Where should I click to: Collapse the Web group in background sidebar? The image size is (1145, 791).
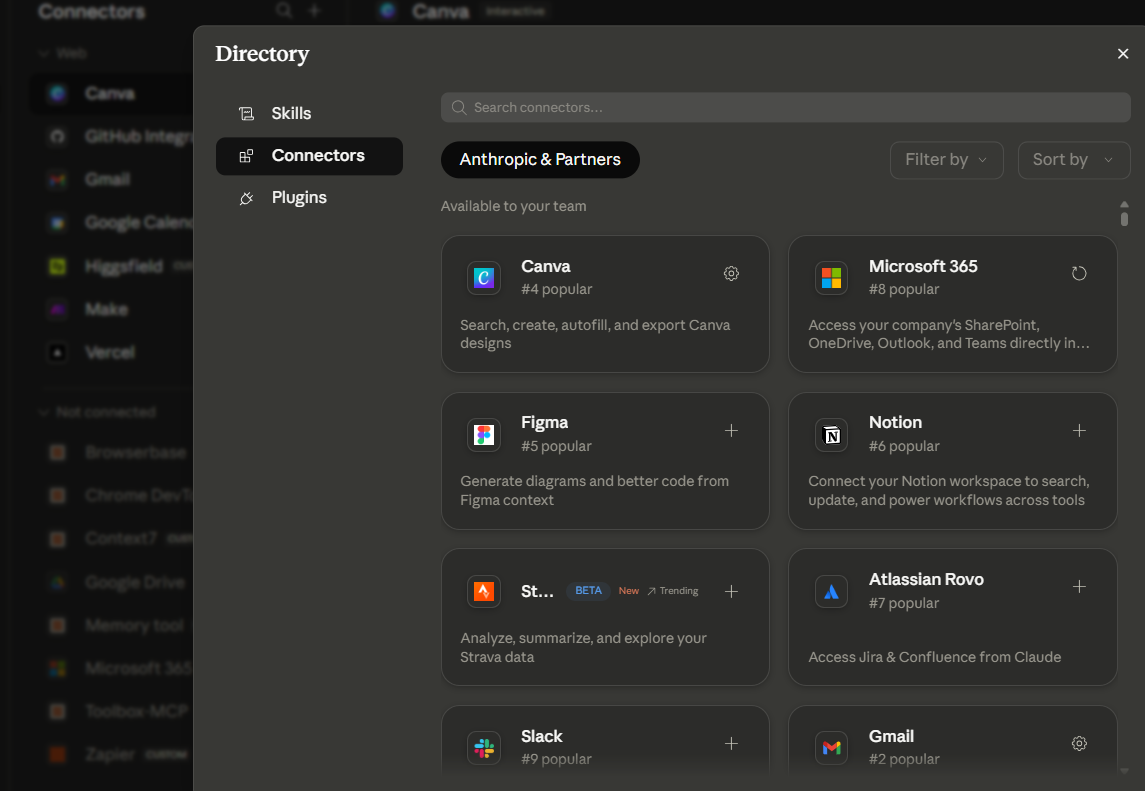point(62,53)
